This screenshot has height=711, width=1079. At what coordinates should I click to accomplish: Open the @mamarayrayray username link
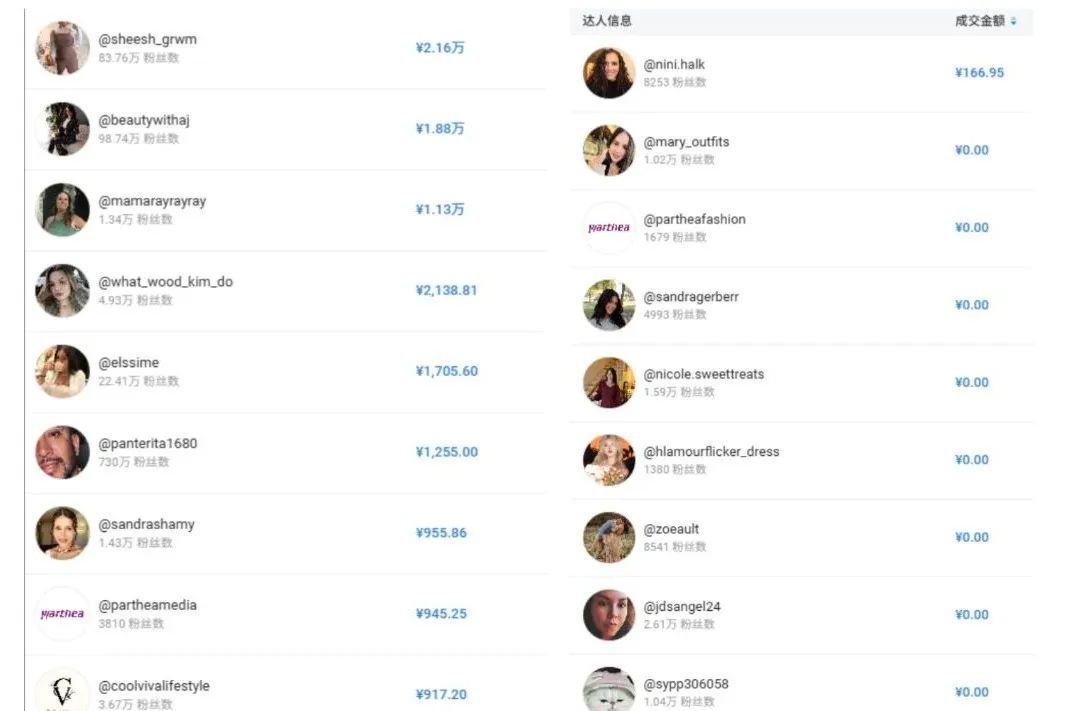coord(152,201)
